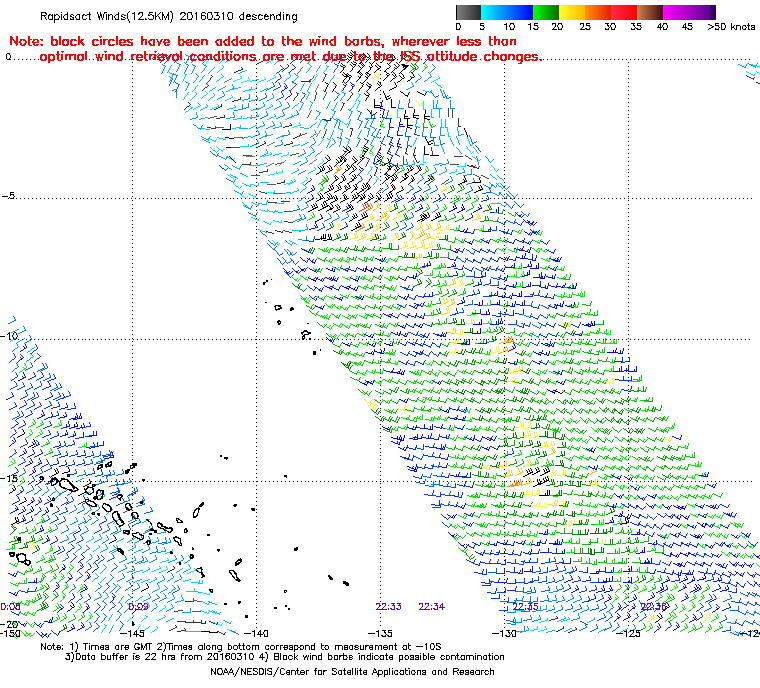760x688 pixels.
Task: Click the '-15' latitude axis label
Action: (x=10, y=478)
